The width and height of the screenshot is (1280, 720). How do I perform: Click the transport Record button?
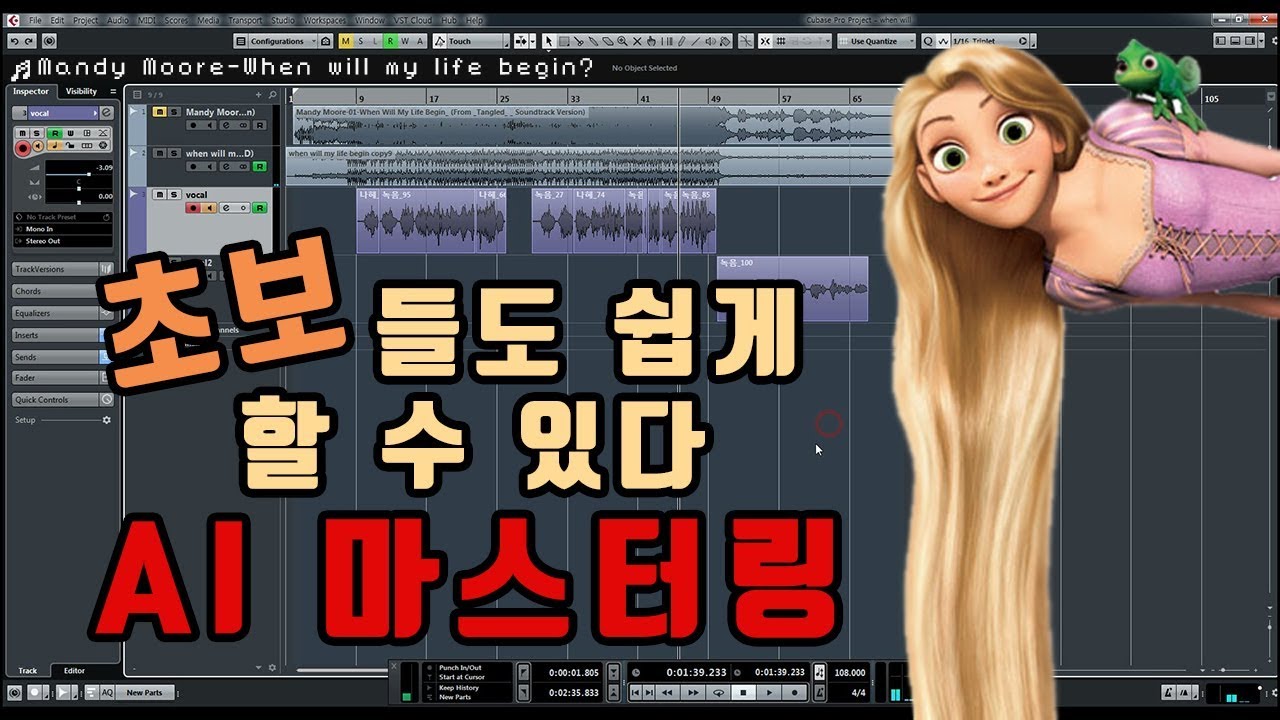[795, 692]
